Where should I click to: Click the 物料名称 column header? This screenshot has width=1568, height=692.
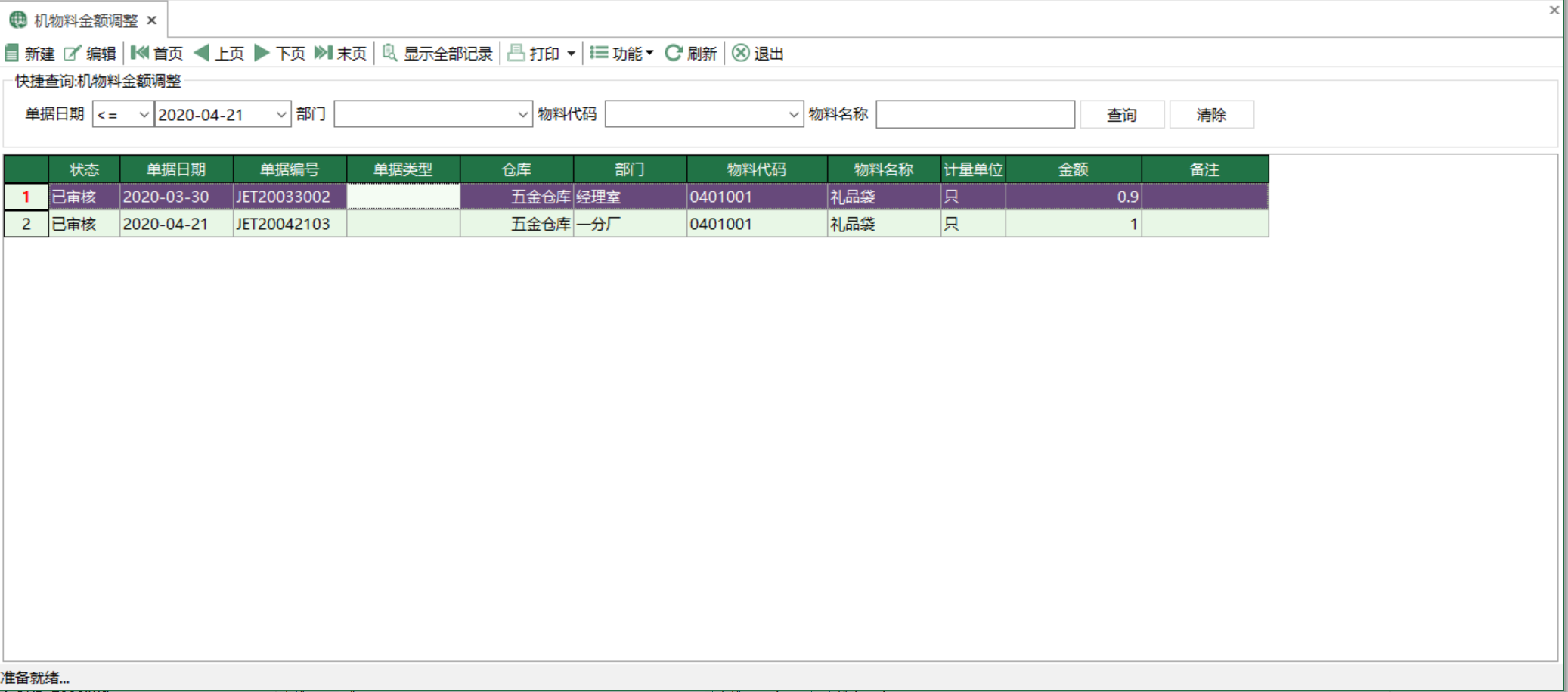pos(884,169)
